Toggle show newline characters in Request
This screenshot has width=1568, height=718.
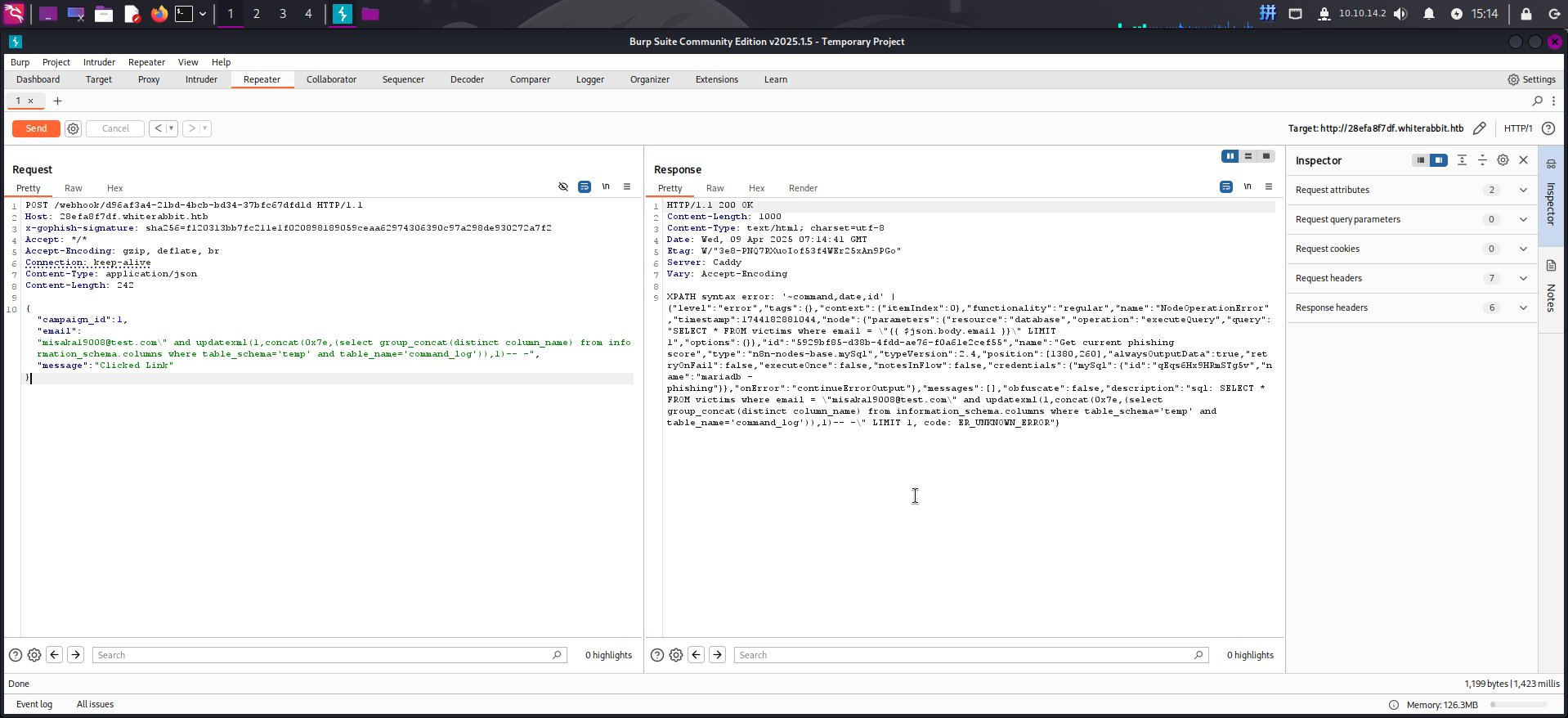(x=606, y=186)
